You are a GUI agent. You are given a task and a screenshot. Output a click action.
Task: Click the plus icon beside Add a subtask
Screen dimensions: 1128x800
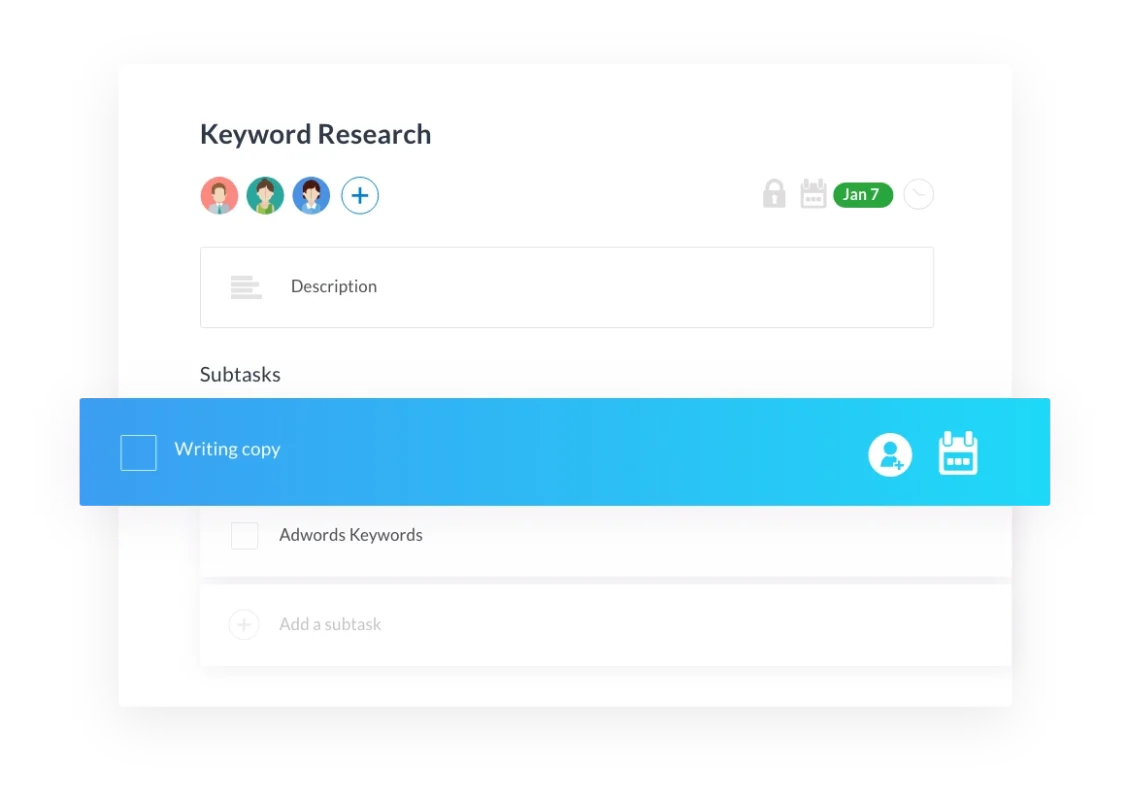tap(244, 624)
